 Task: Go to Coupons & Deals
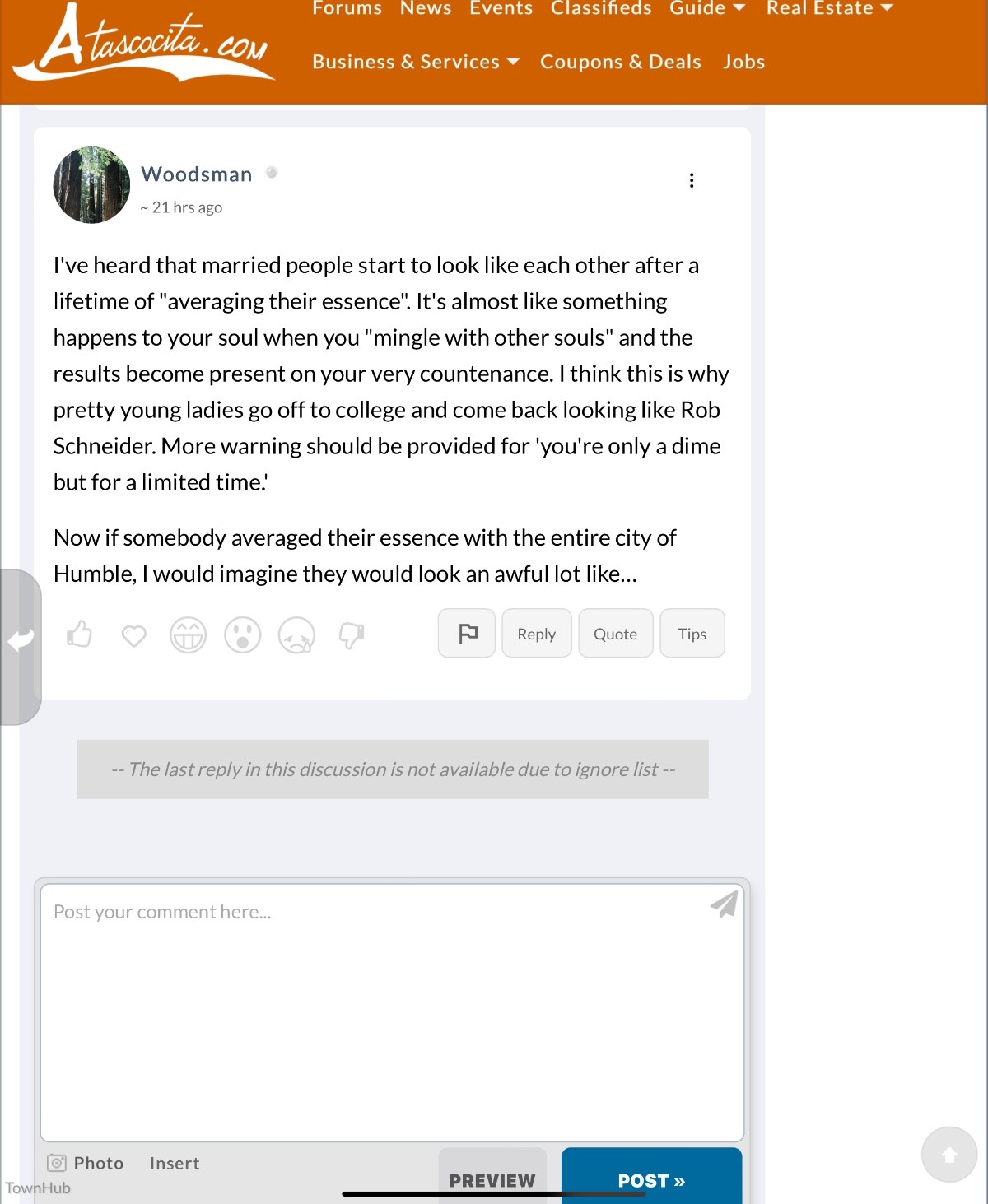[x=621, y=62]
